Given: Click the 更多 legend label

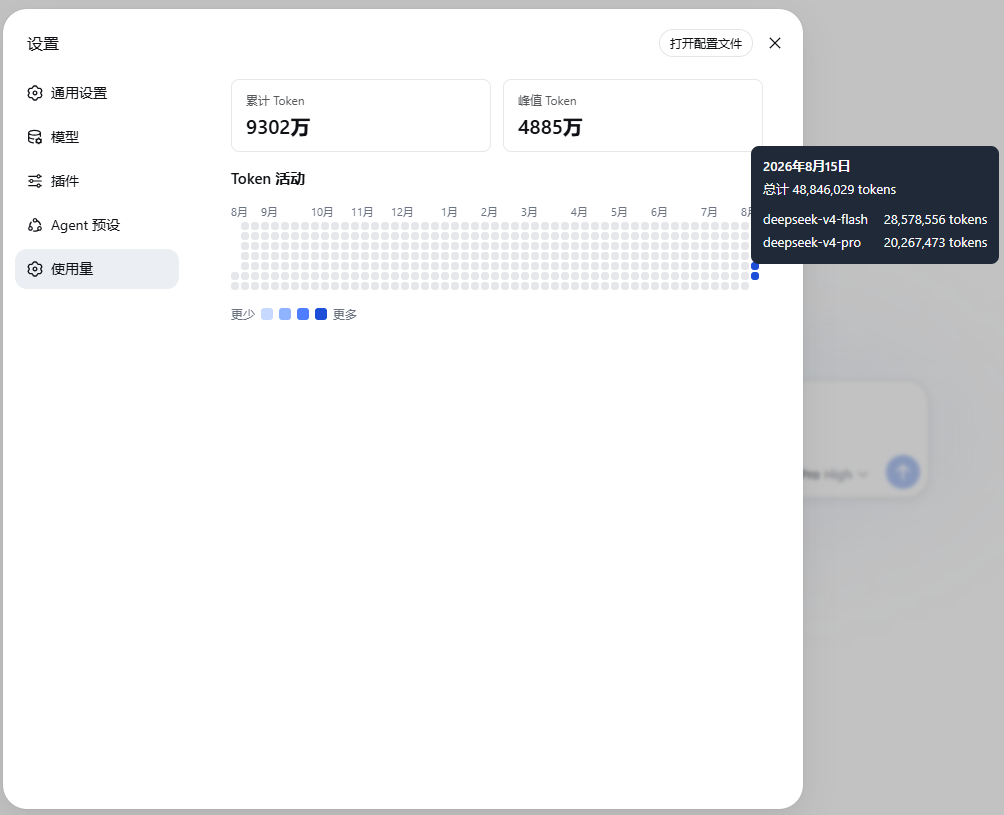Looking at the screenshot, I should point(344,314).
